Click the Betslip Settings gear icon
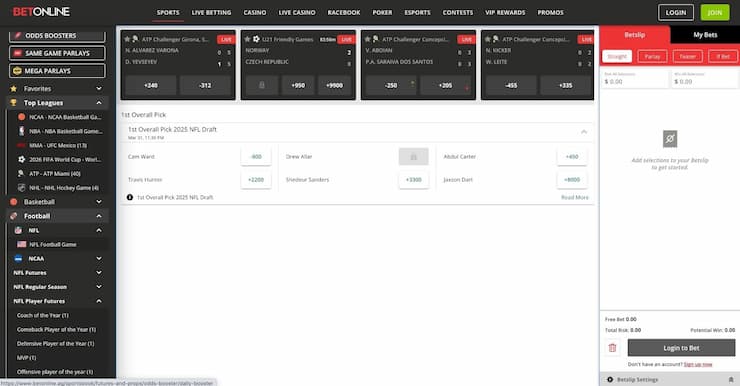The image size is (740, 386). 610,379
